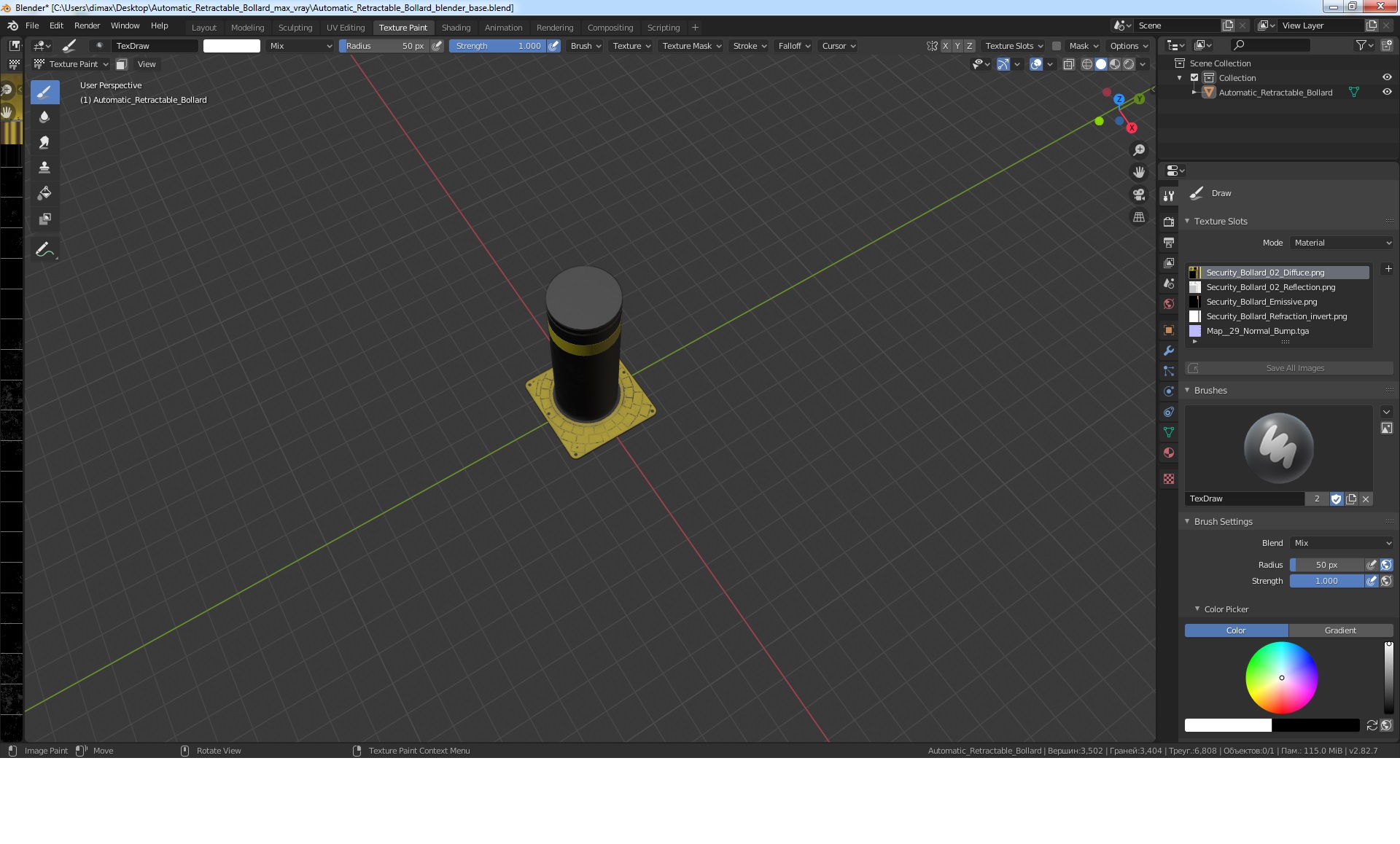This screenshot has height=844, width=1400.
Task: Select the Annotate tool
Action: [x=44, y=249]
